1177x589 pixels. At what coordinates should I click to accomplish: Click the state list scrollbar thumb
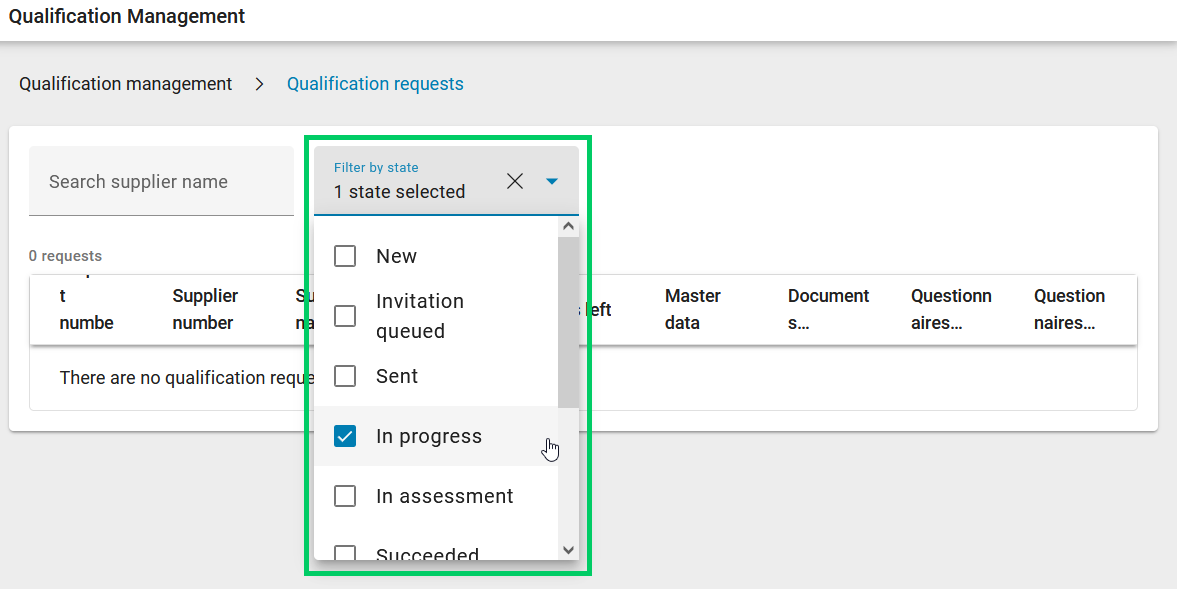pyautogui.click(x=568, y=320)
